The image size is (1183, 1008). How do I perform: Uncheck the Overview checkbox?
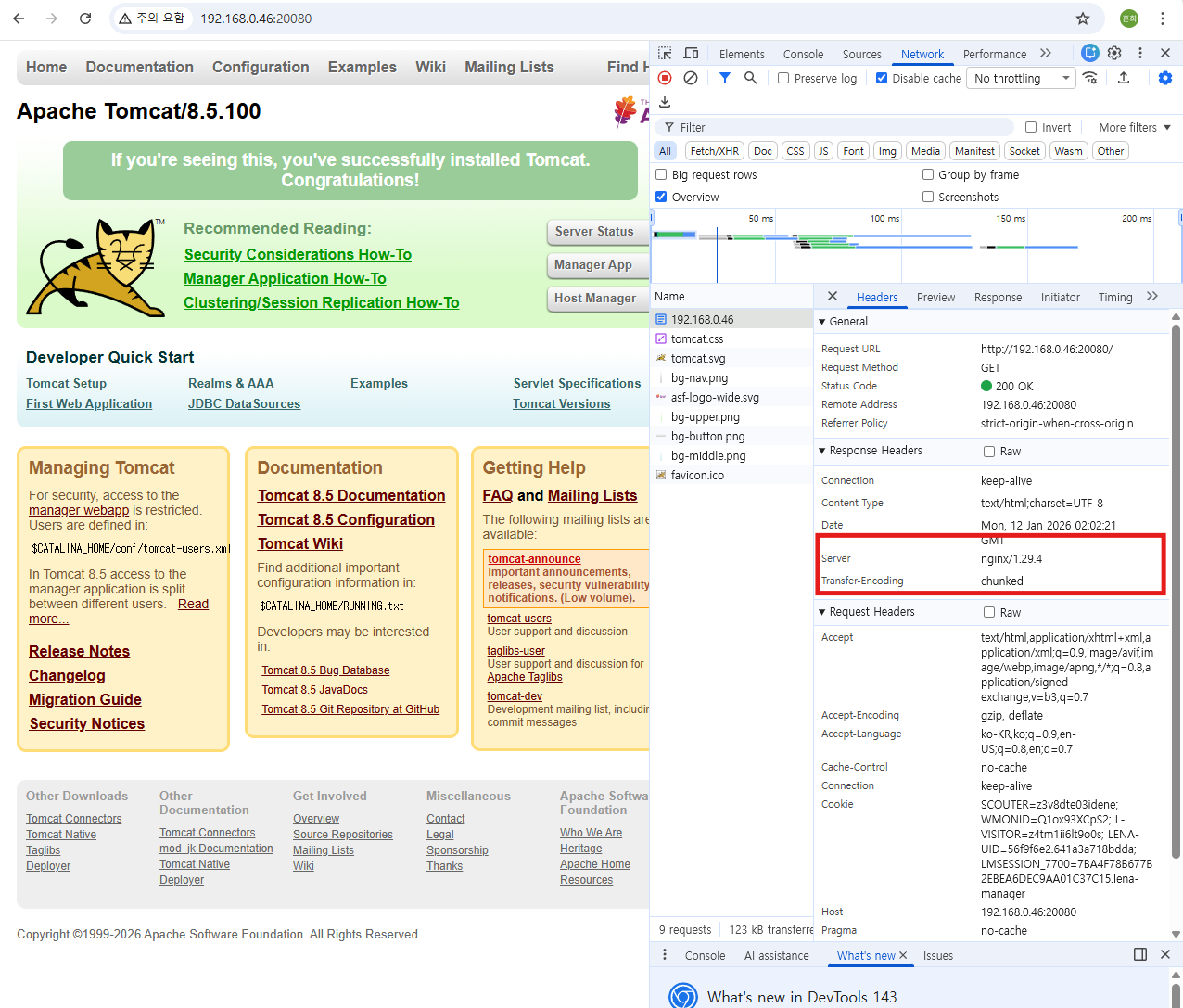click(x=661, y=197)
